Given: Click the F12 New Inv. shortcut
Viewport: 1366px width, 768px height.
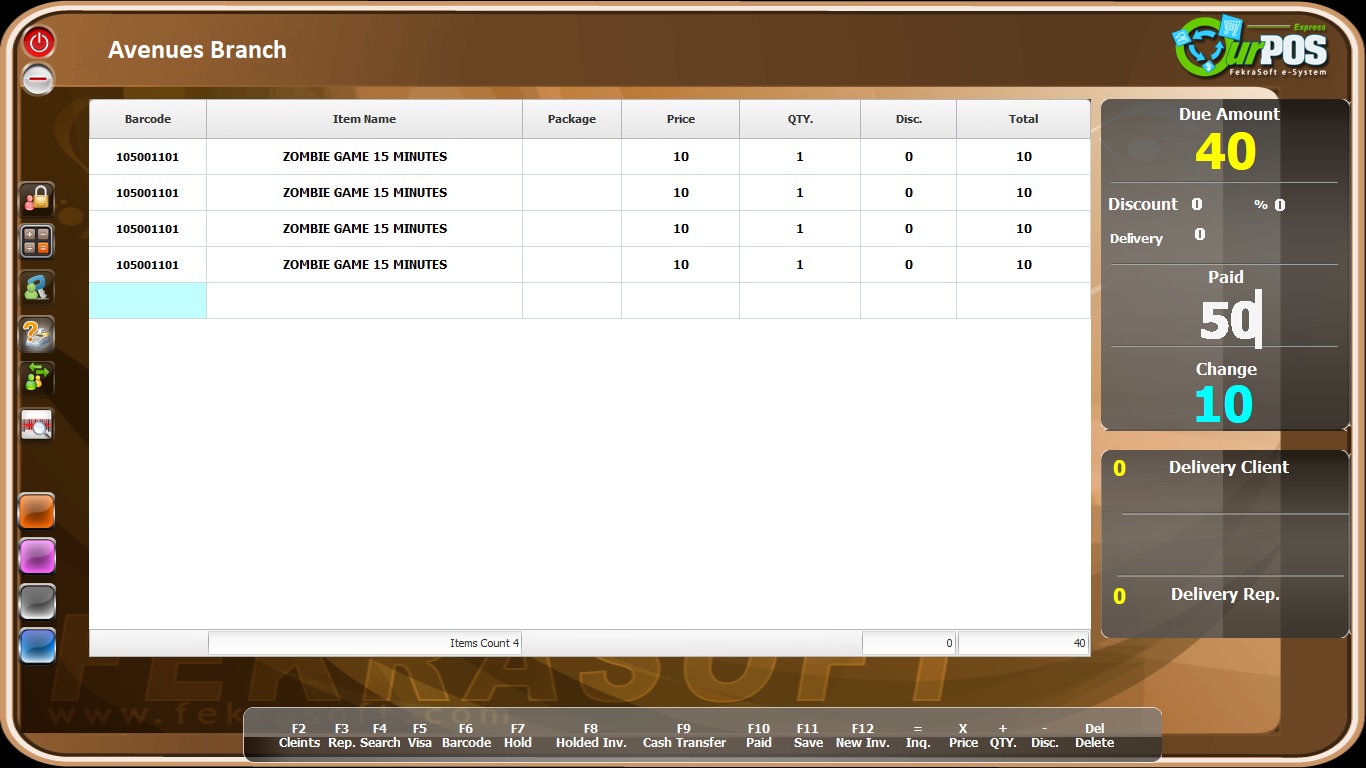Looking at the screenshot, I should coord(862,736).
